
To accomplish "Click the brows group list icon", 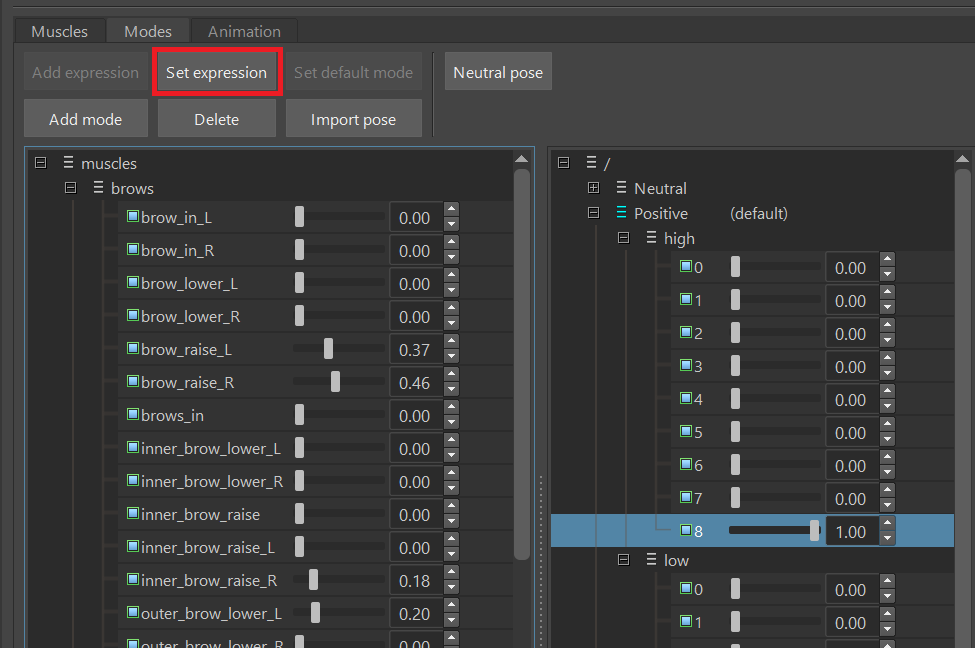I will 98,188.
